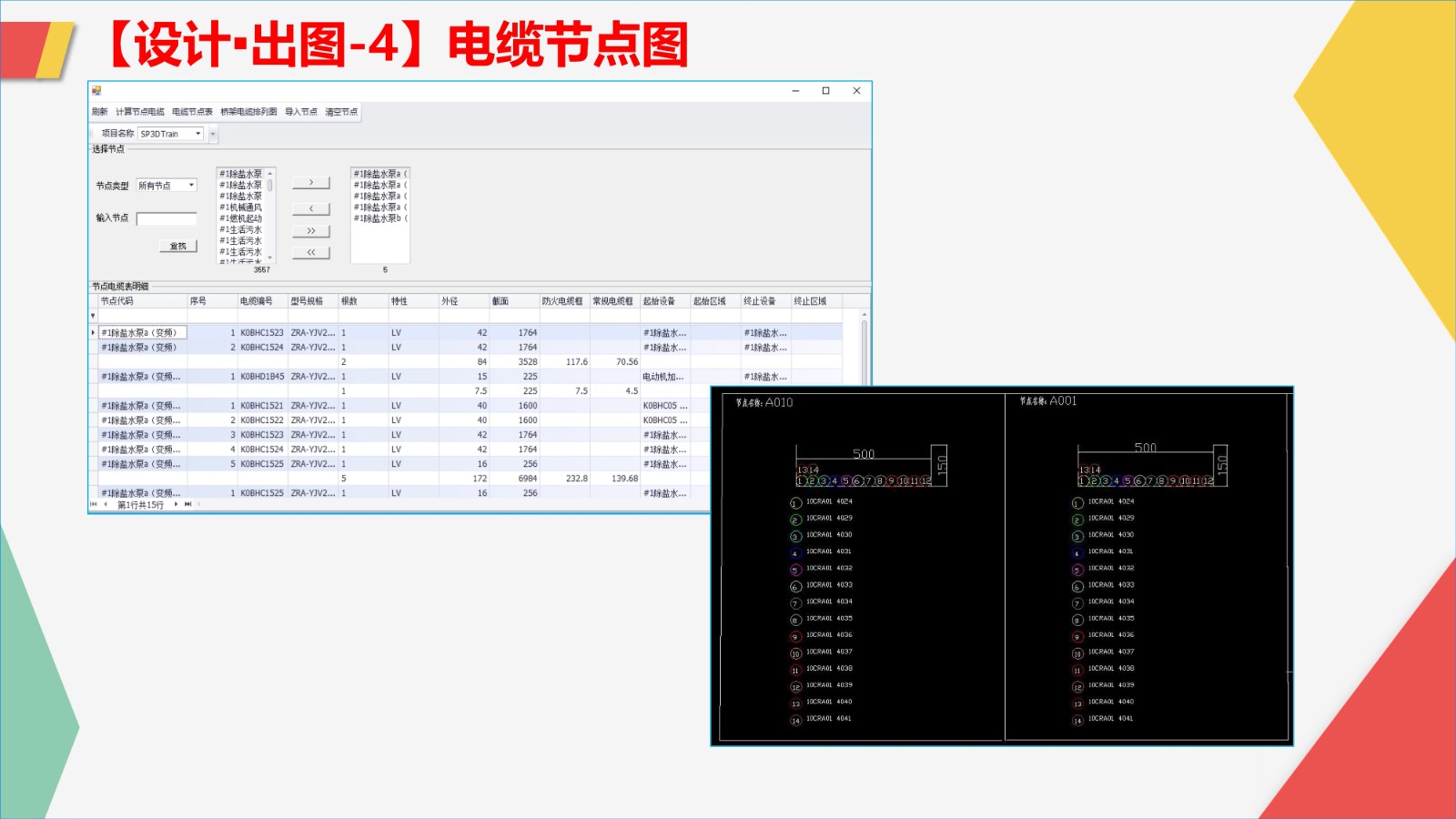The image size is (1456, 819).
Task: Add all nodes with the double right arrow
Action: click(x=311, y=231)
